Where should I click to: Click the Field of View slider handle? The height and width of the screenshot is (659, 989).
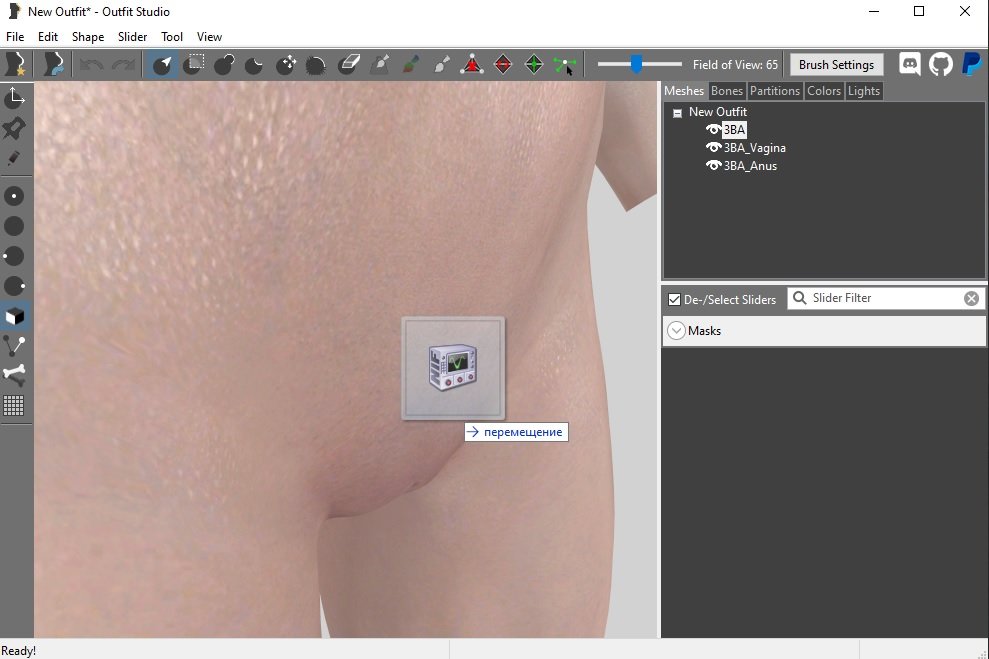tap(636, 65)
